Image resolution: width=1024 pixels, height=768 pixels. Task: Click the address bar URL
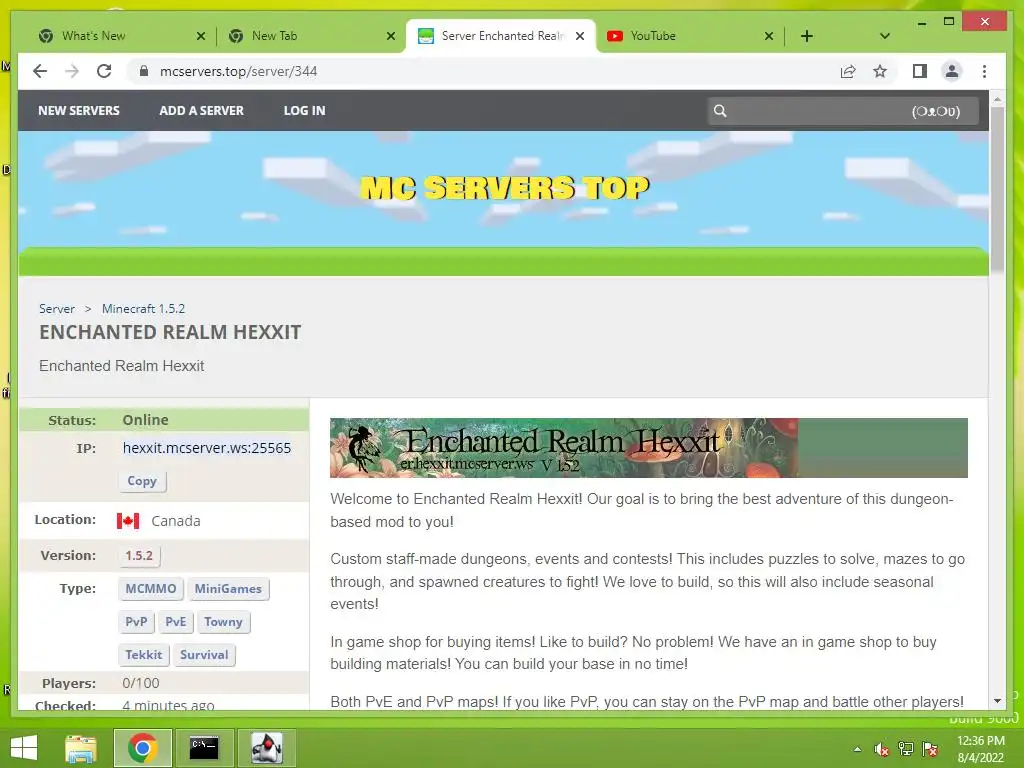[238, 71]
